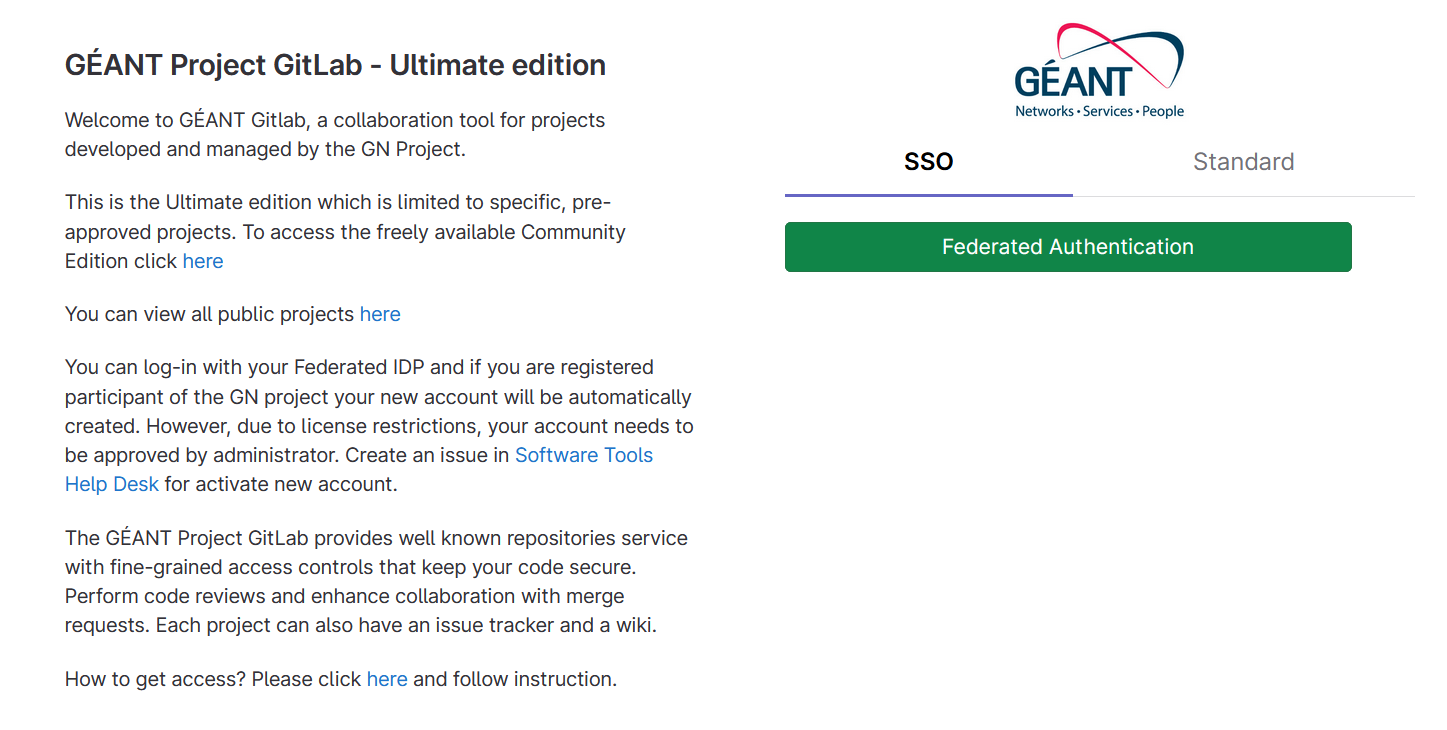This screenshot has width=1447, height=730.
Task: Open the public projects 'here' link
Action: (380, 314)
